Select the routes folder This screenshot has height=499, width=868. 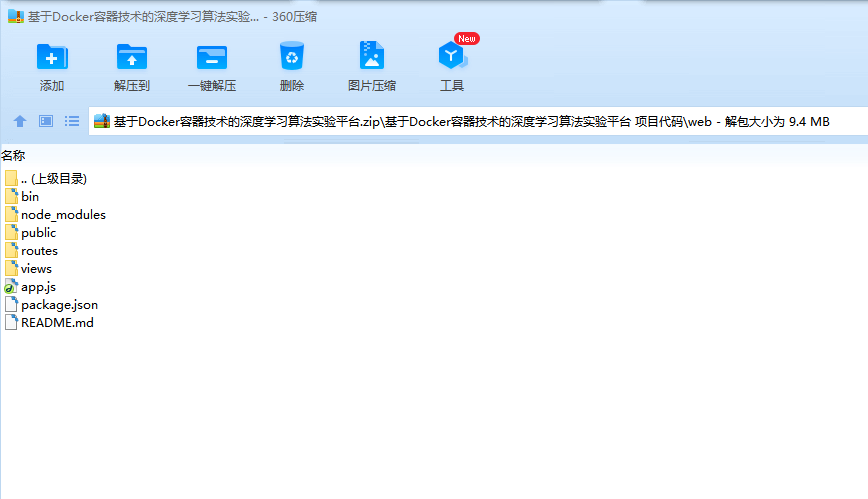click(31, 250)
